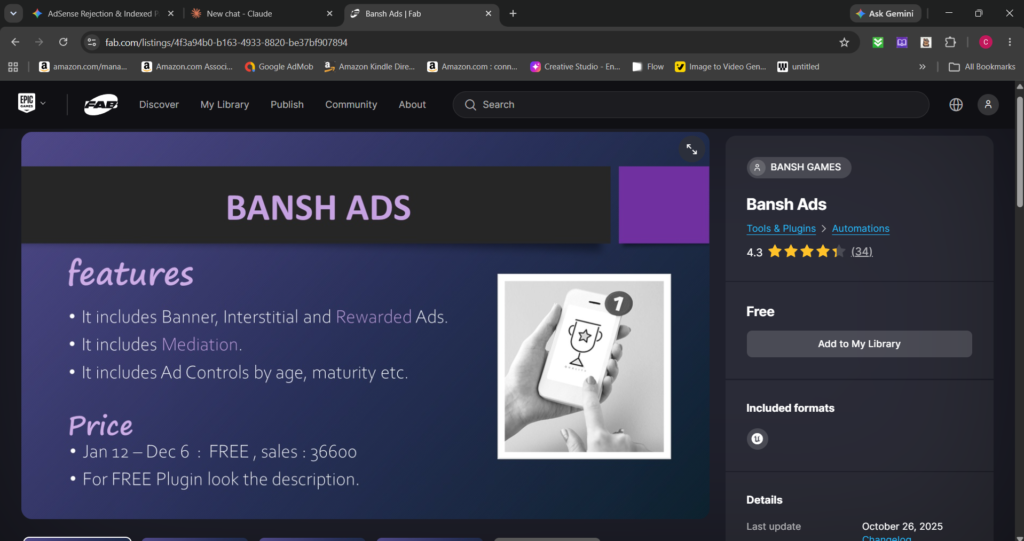The width and height of the screenshot is (1024, 541).
Task: Open the Chrome profile avatar
Action: tap(986, 42)
